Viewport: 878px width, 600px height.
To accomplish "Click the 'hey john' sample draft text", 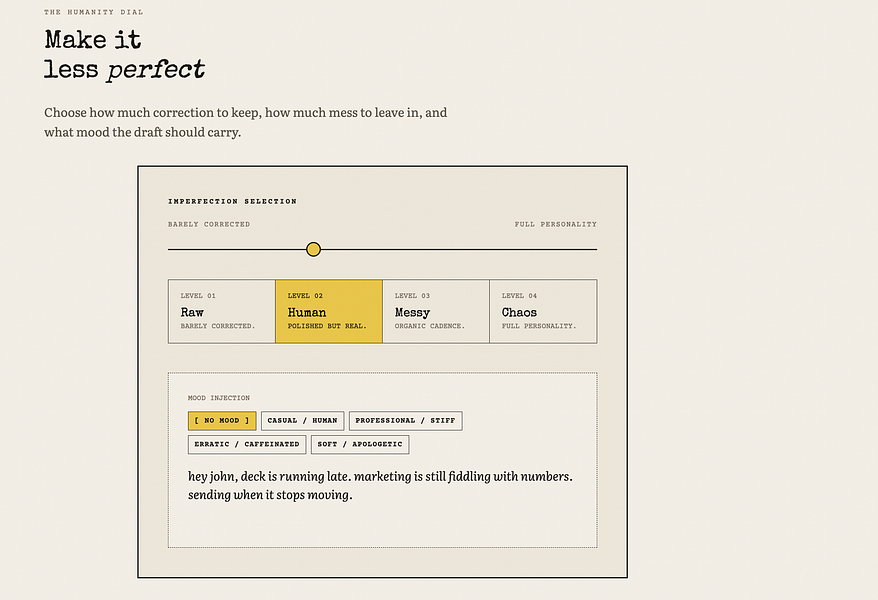I will coord(380,485).
